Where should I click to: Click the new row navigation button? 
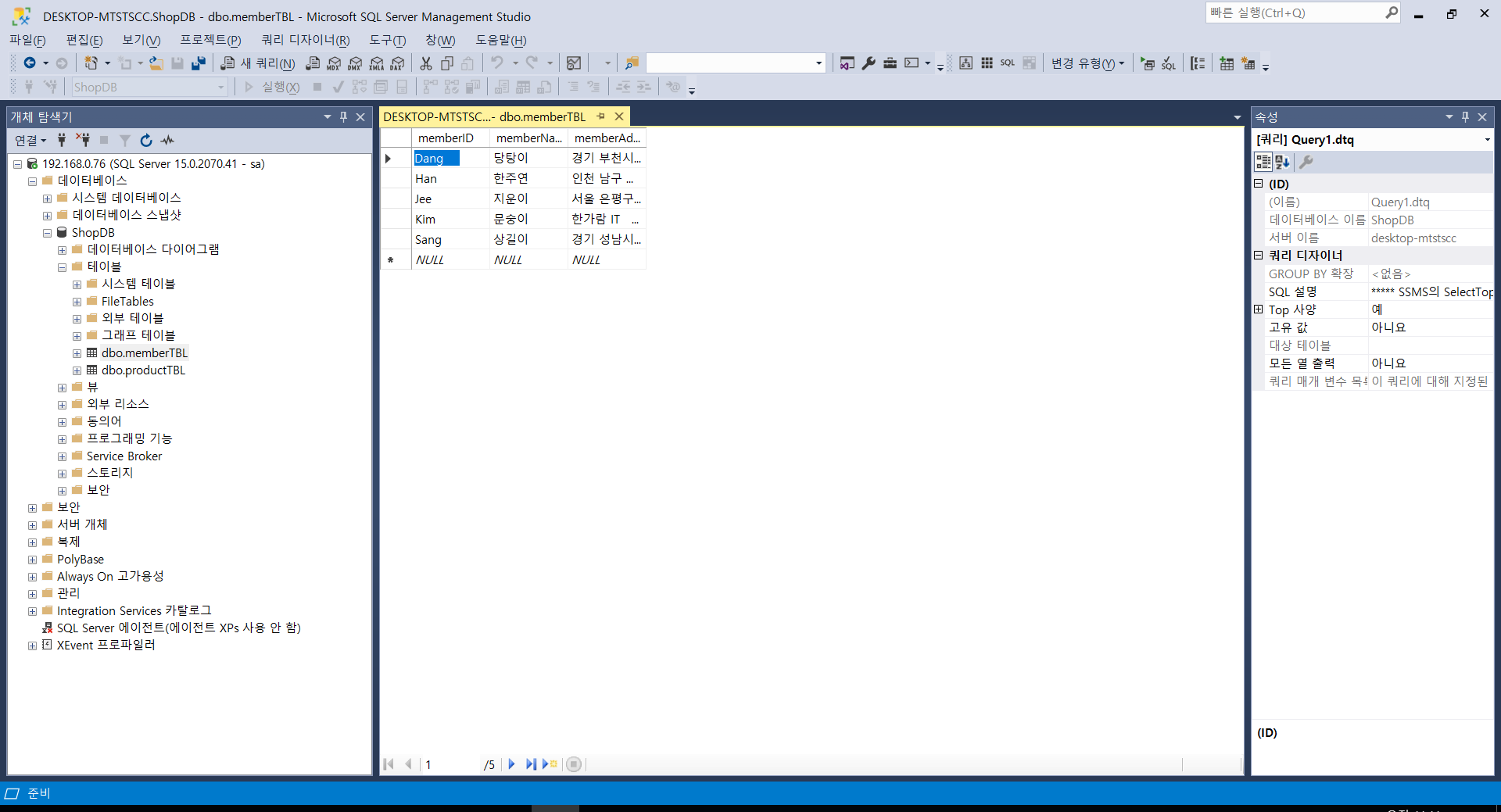coord(550,764)
